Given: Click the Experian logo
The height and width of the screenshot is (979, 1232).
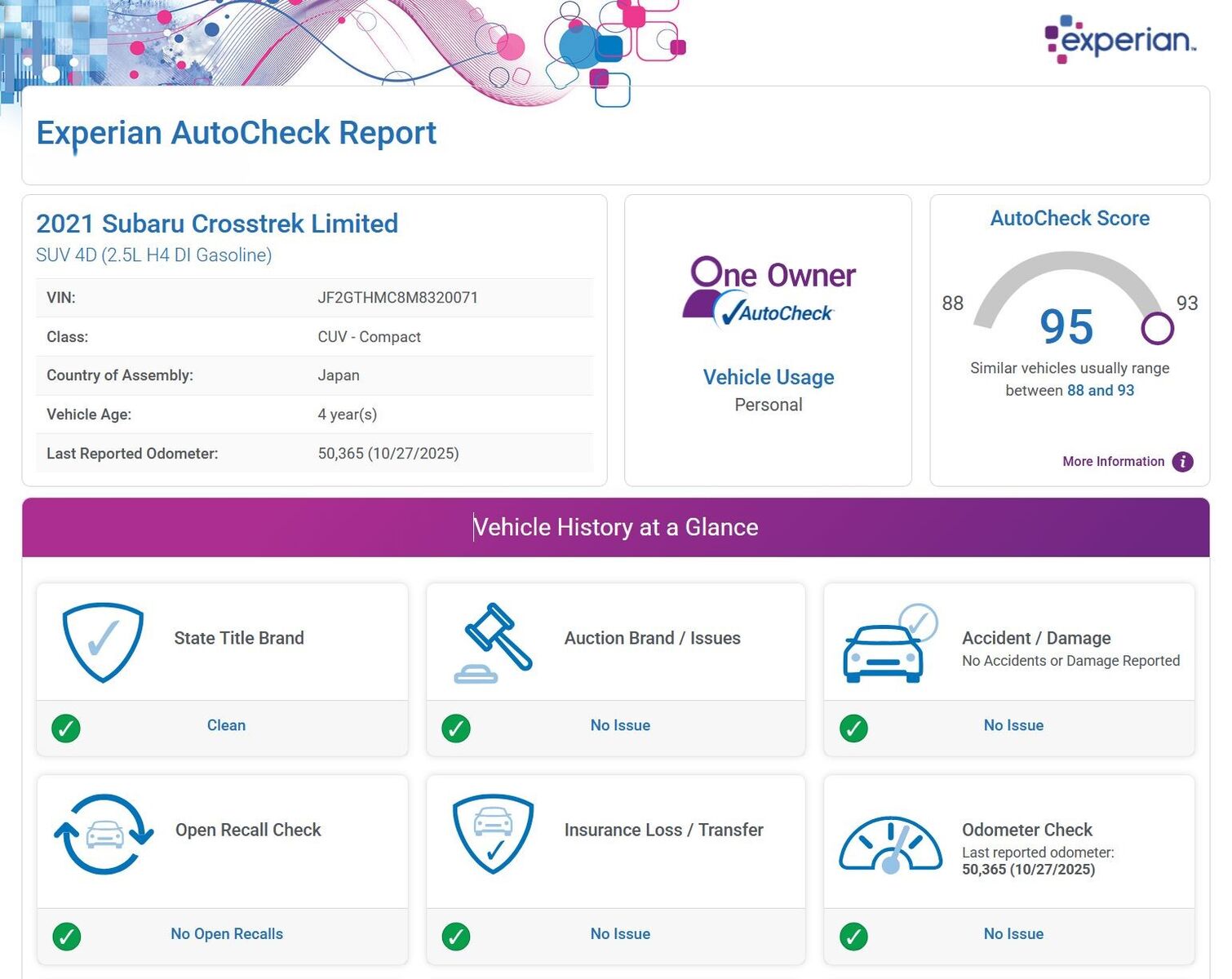Looking at the screenshot, I should [1119, 38].
